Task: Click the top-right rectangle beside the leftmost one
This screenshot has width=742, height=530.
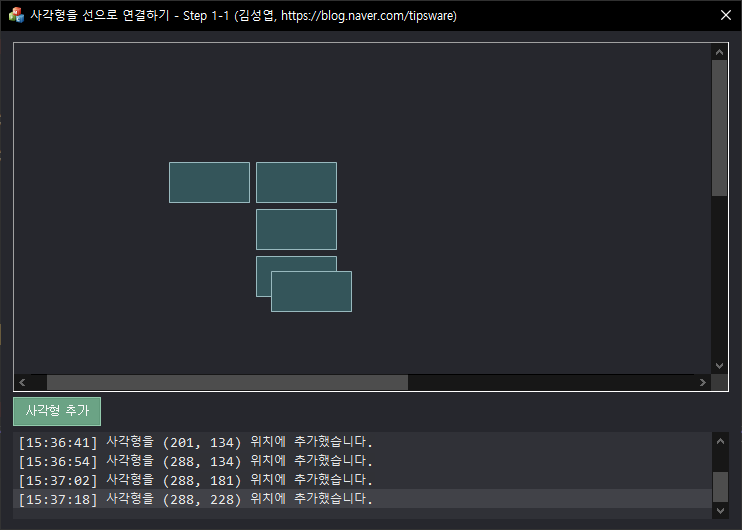Action: click(x=296, y=182)
